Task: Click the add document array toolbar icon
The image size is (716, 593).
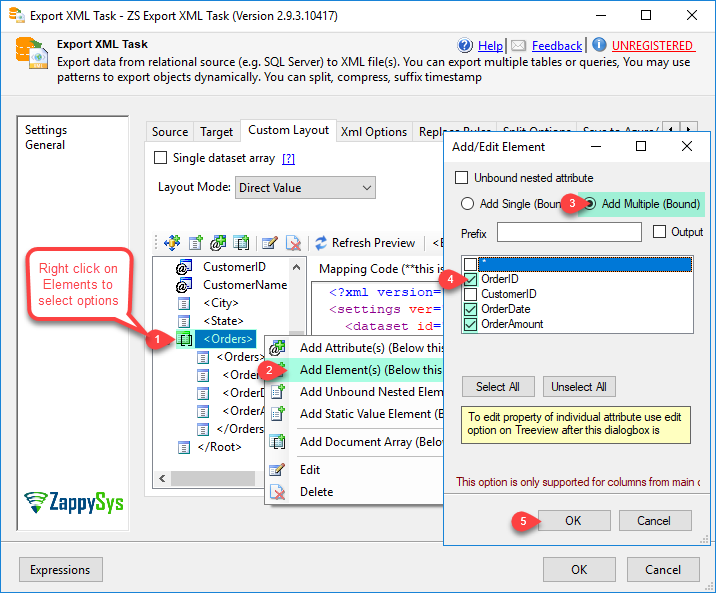Action: [241, 242]
